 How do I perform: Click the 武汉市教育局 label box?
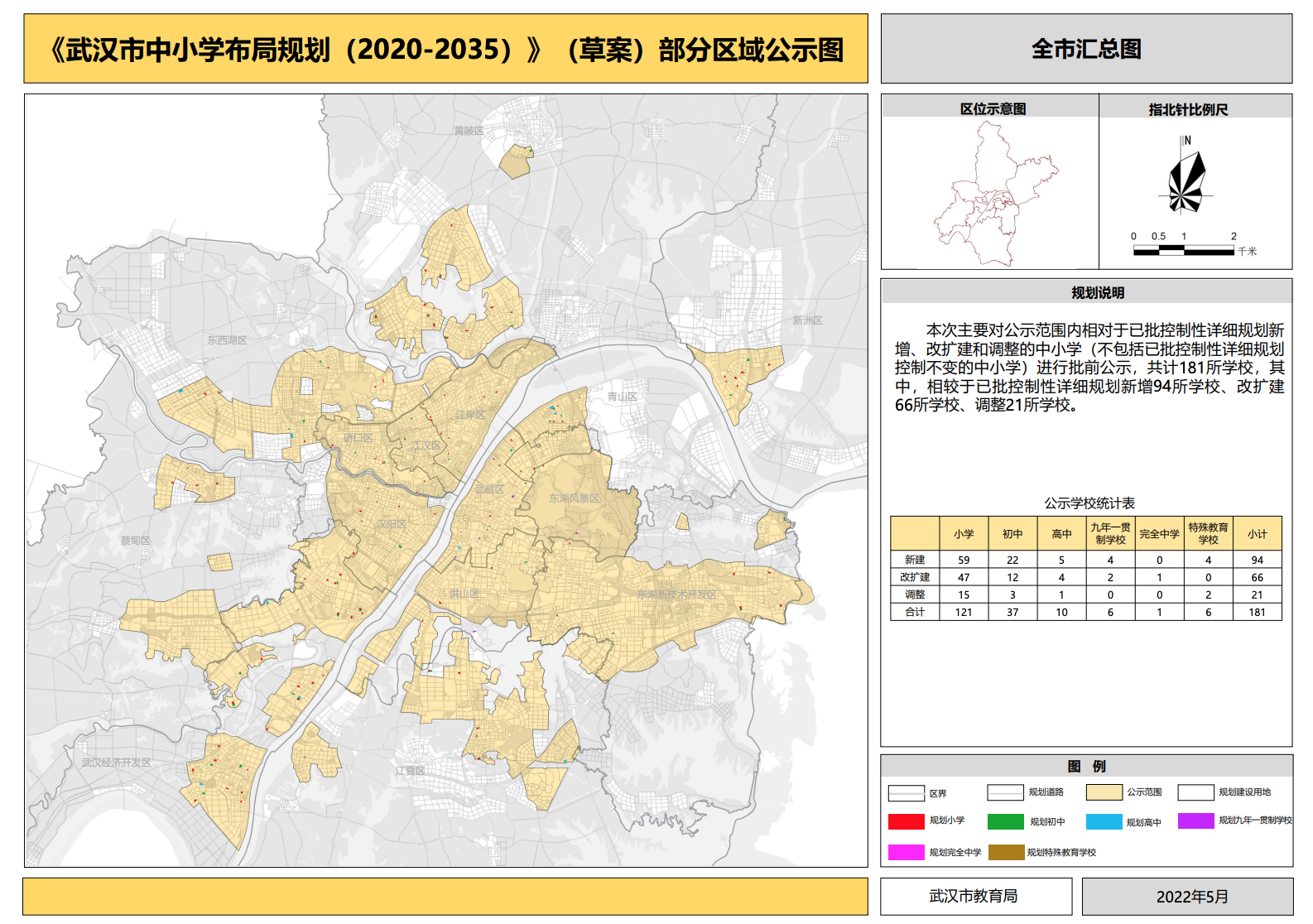point(975,896)
